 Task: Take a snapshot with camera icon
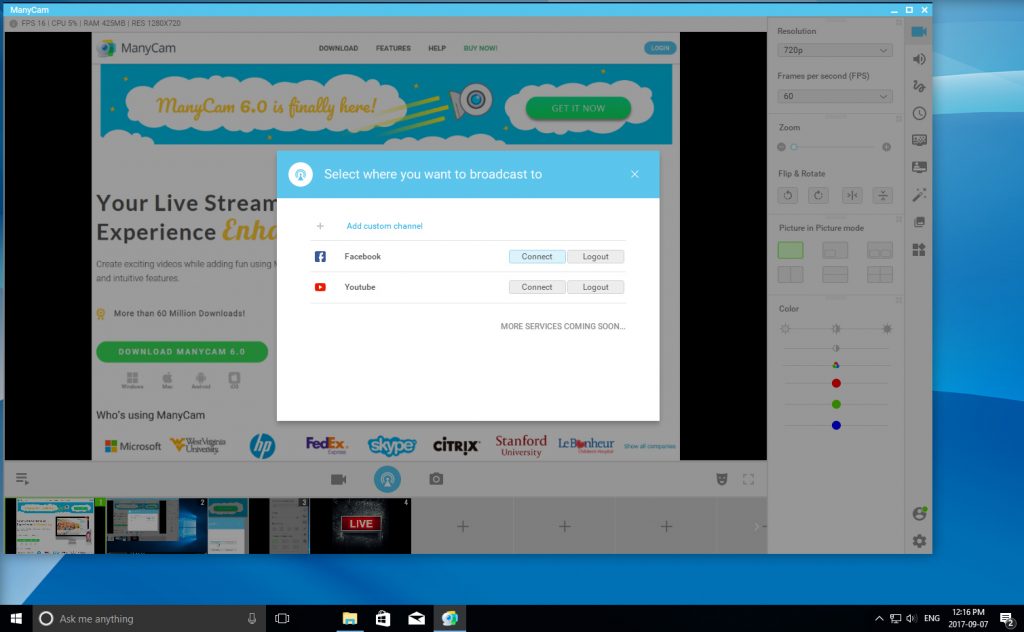[436, 479]
